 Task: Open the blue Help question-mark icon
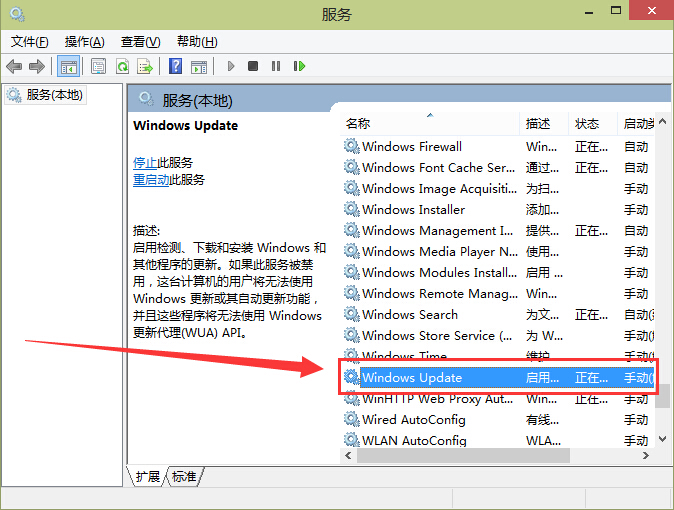pyautogui.click(x=175, y=66)
